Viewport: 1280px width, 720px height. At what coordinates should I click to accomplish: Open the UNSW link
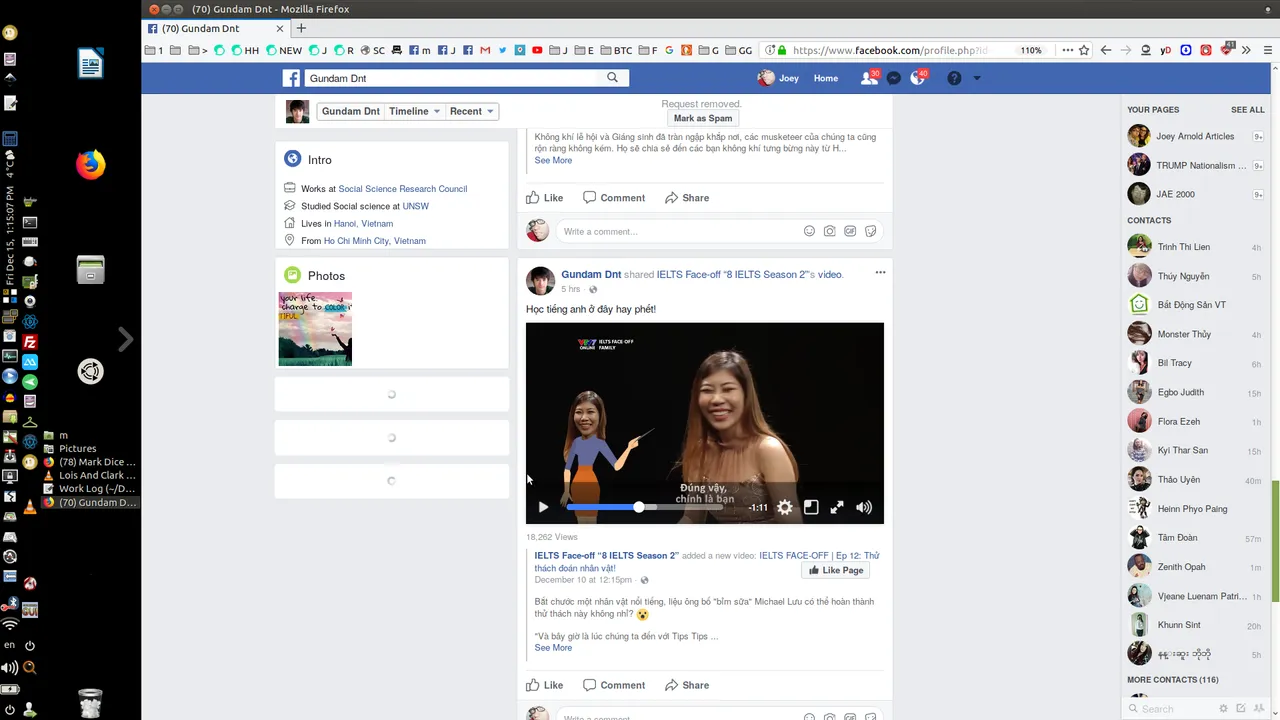415,206
